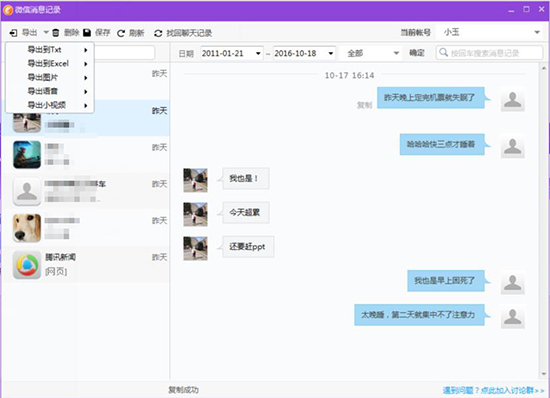Click the 复制 copy link beside first message
Viewport: 550px width, 398px height.
(x=364, y=105)
